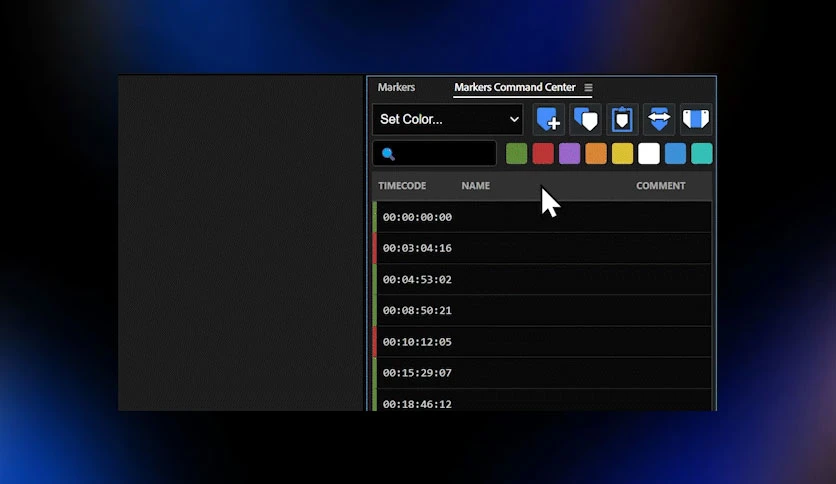Click the blue and white split marker icon
Viewport: 836px width, 484px height.
point(696,119)
